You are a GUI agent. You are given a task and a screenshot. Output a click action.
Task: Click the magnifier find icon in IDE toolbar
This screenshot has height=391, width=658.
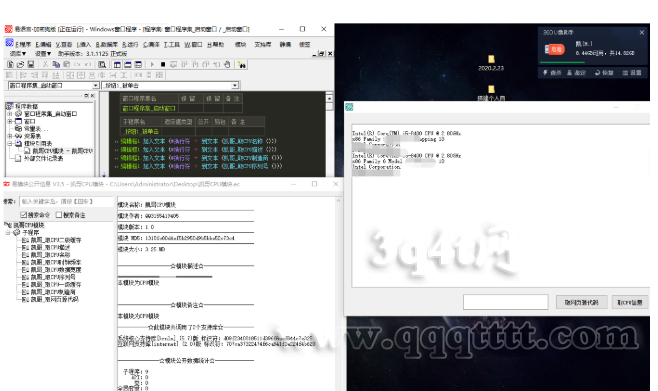coord(102,64)
